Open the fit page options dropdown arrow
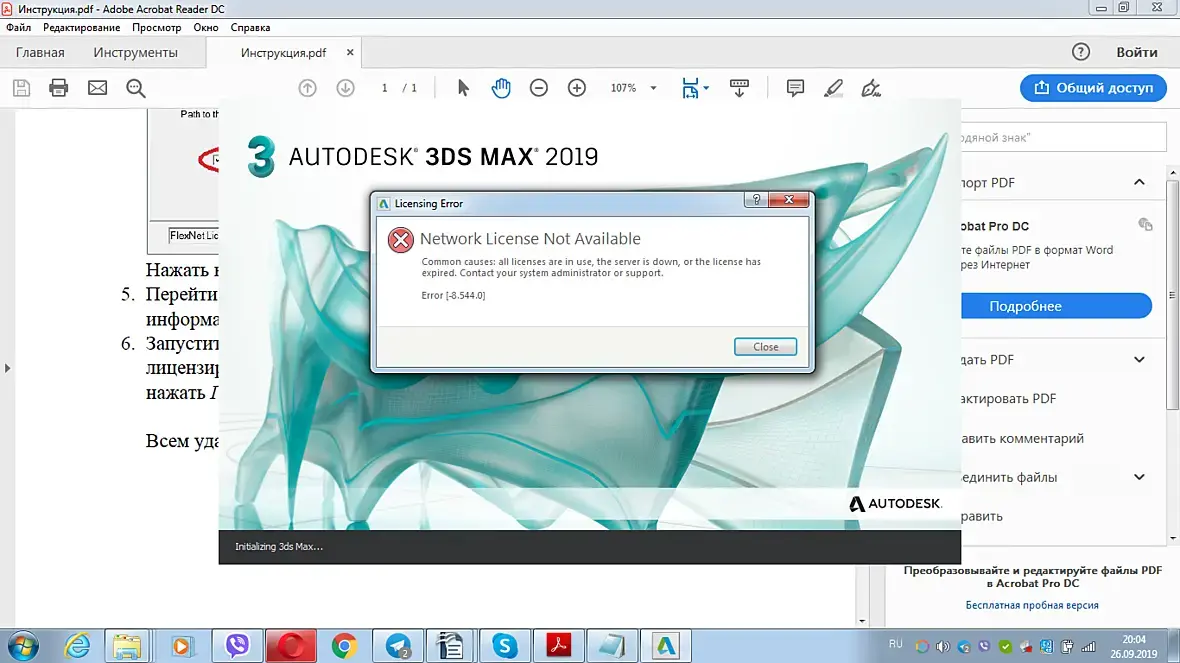This screenshot has width=1180, height=663. click(x=706, y=88)
